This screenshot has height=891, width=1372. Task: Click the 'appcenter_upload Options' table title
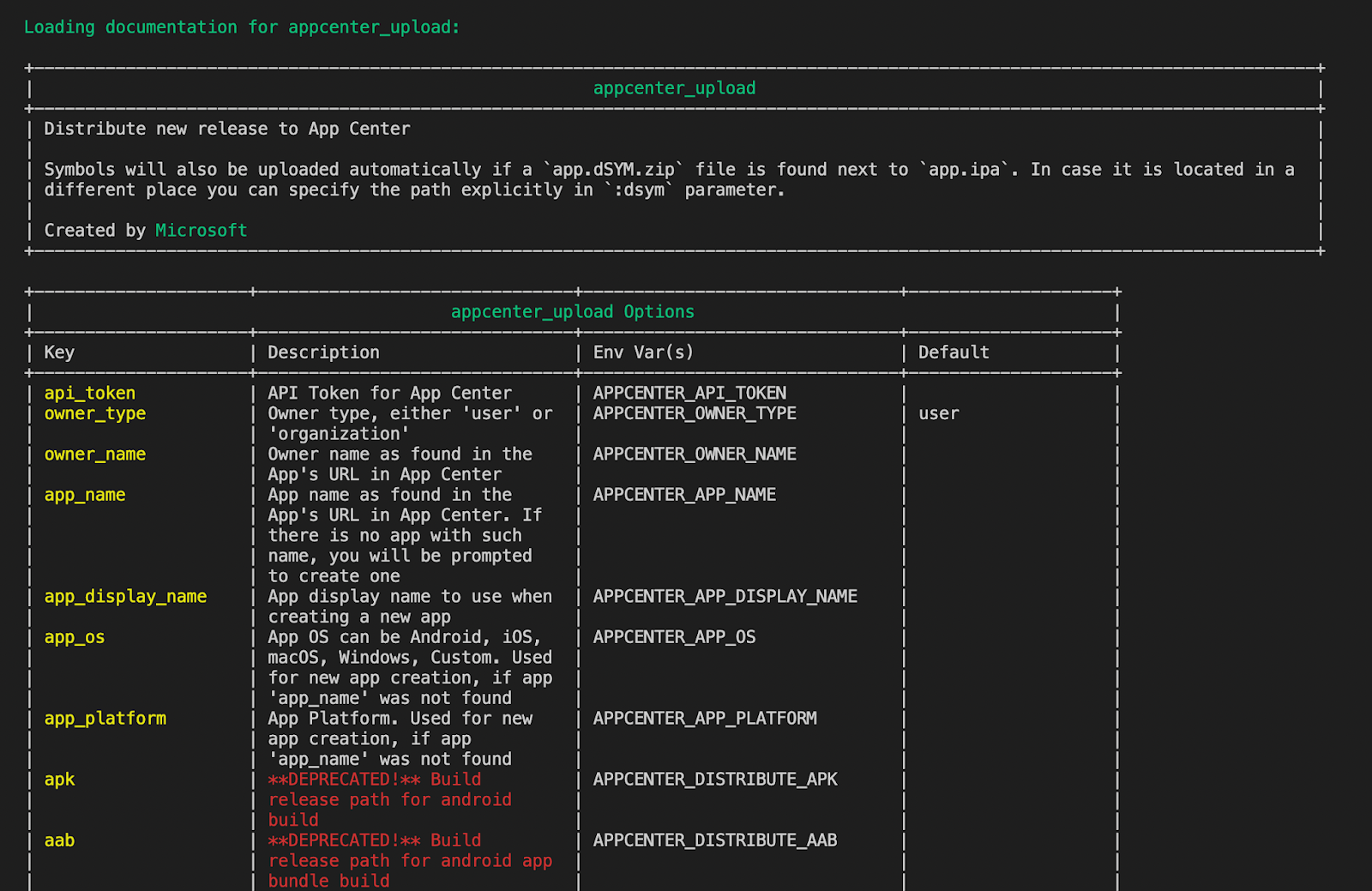pyautogui.click(x=573, y=312)
